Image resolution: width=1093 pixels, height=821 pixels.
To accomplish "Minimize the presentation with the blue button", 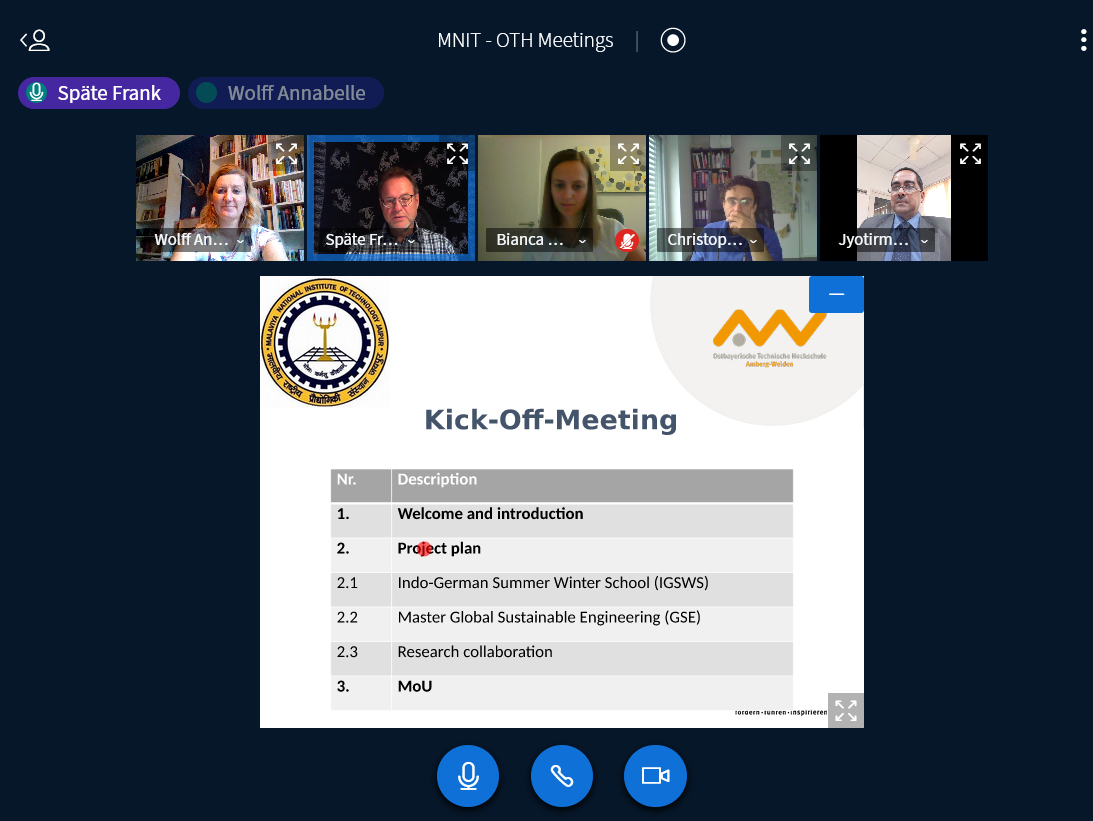I will [x=836, y=294].
